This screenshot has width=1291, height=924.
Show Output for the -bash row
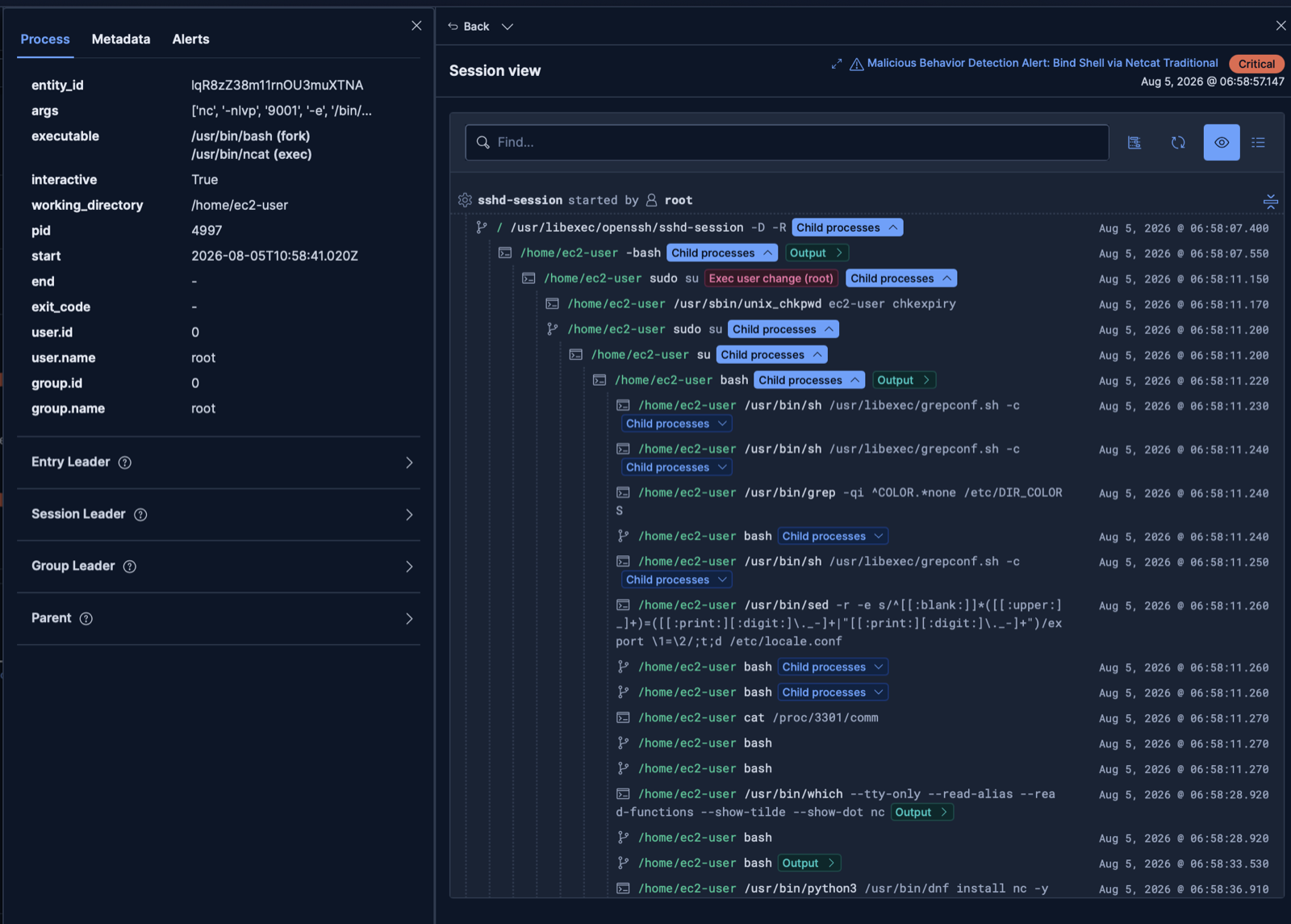pos(817,253)
